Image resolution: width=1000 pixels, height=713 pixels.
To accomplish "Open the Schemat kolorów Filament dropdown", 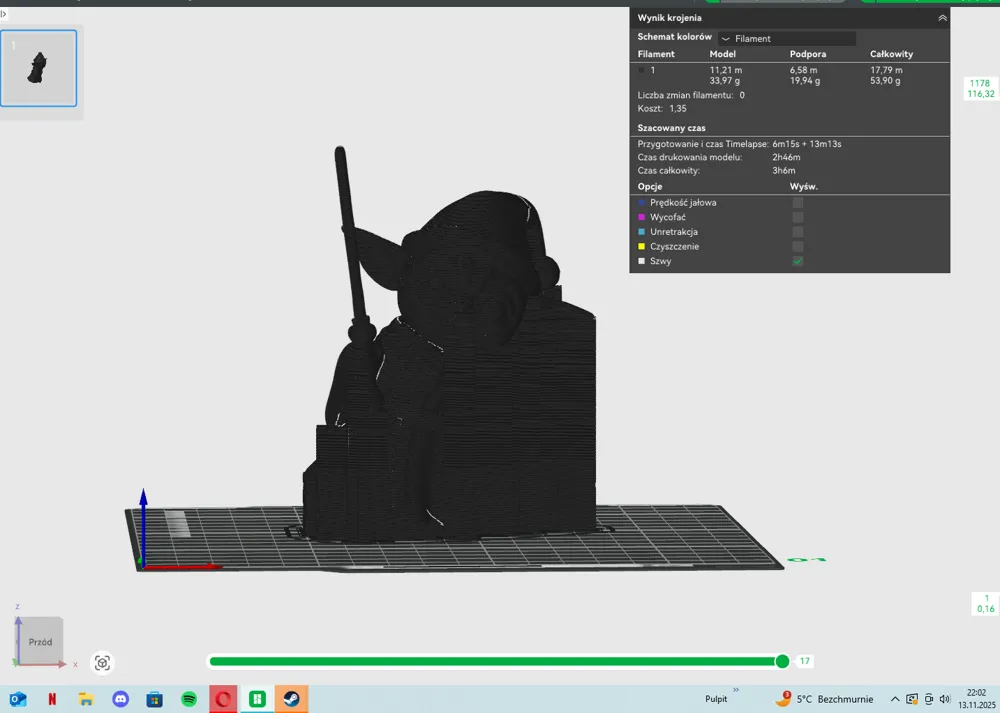I will (x=786, y=38).
